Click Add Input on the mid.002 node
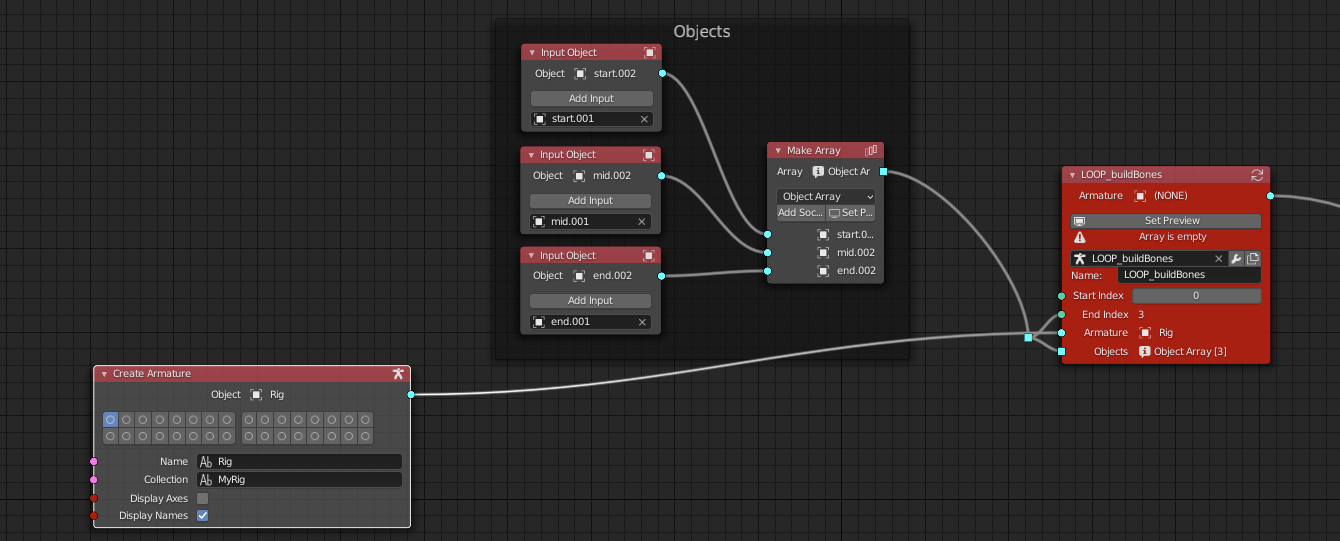This screenshot has height=541, width=1340. pos(591,201)
